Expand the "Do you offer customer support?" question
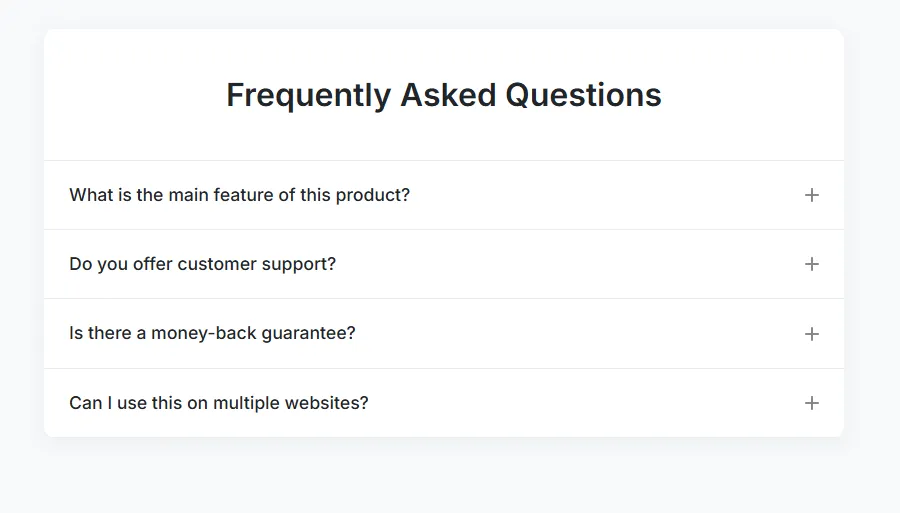The image size is (900, 513). click(202, 264)
